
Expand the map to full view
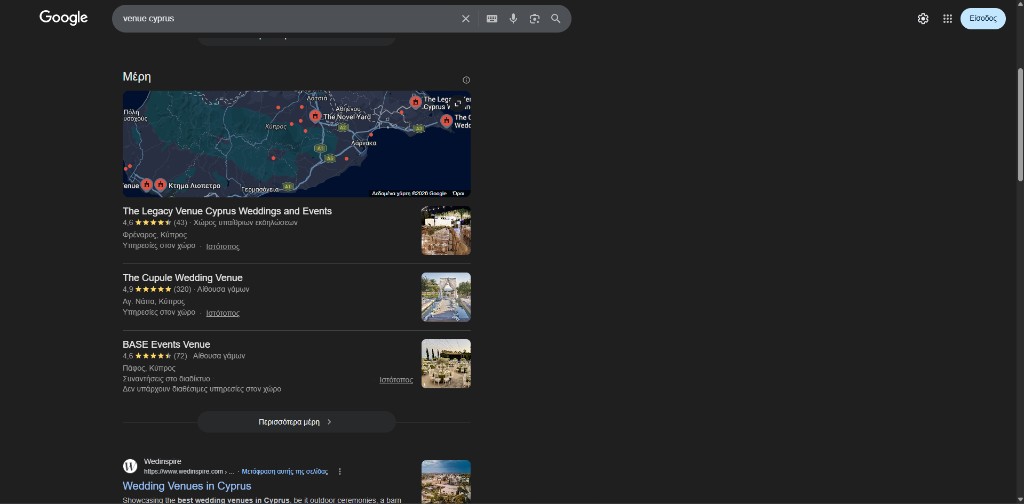click(x=458, y=103)
